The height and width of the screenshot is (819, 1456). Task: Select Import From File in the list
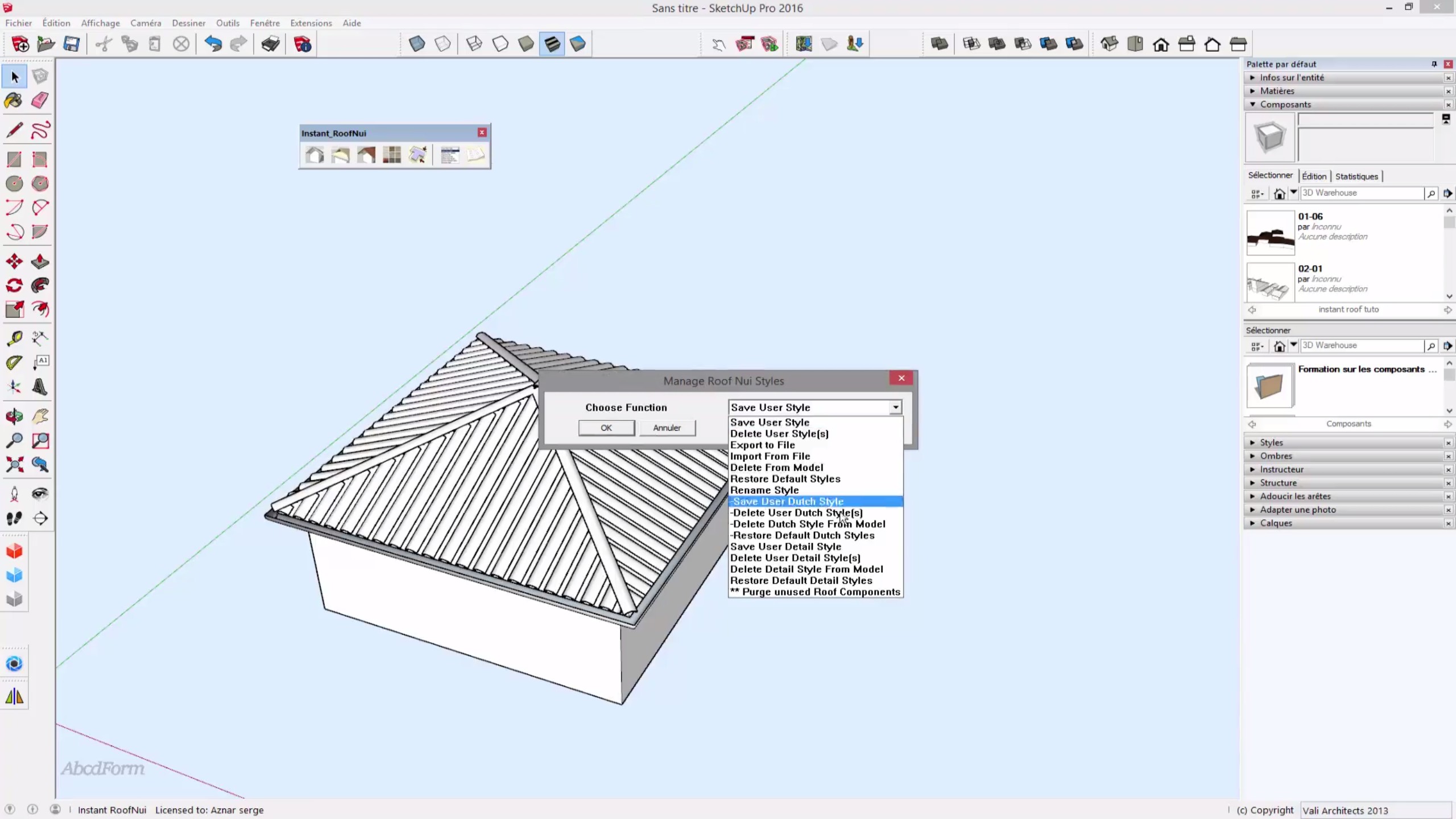point(771,456)
